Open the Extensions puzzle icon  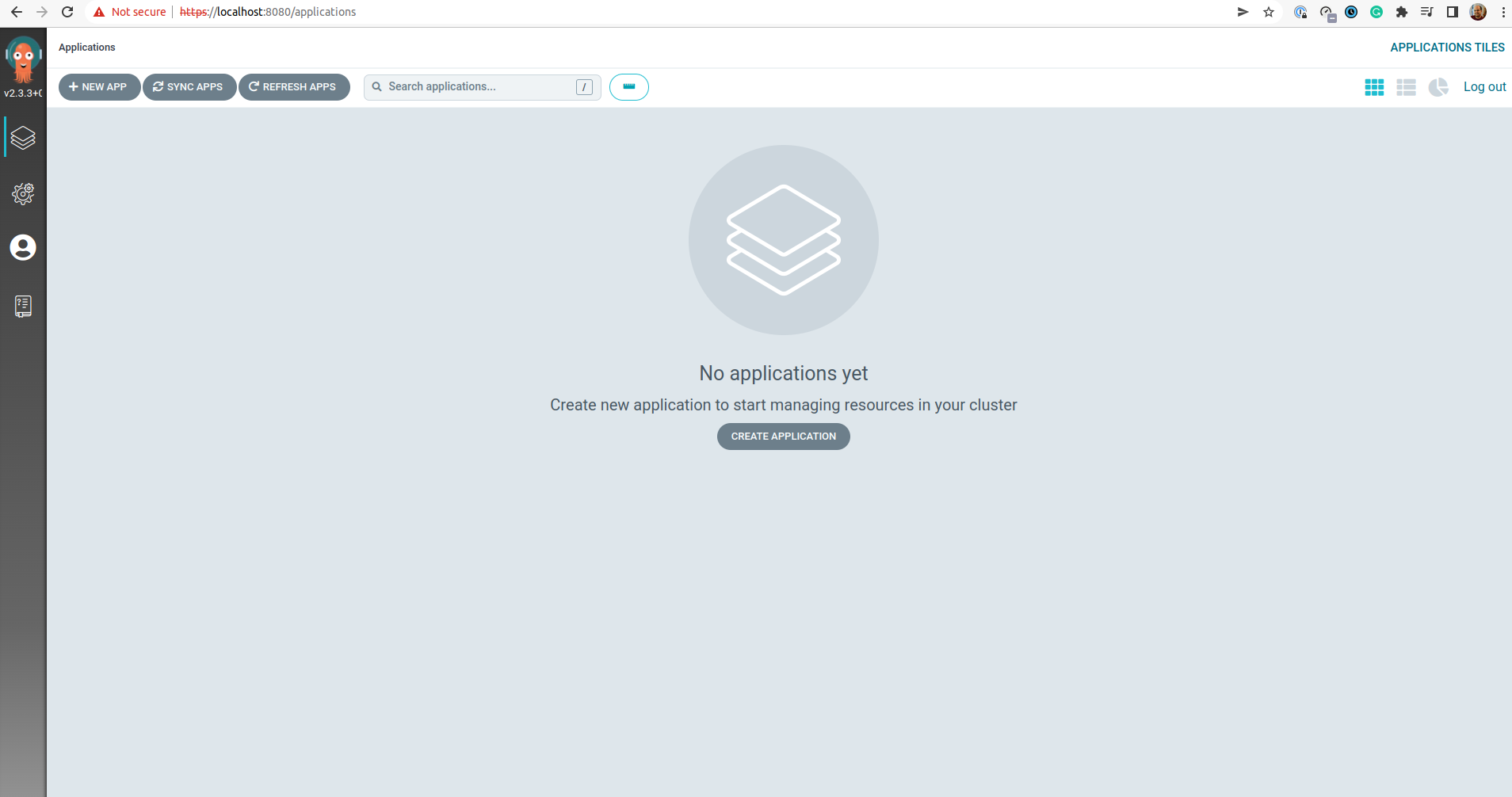(x=1402, y=12)
